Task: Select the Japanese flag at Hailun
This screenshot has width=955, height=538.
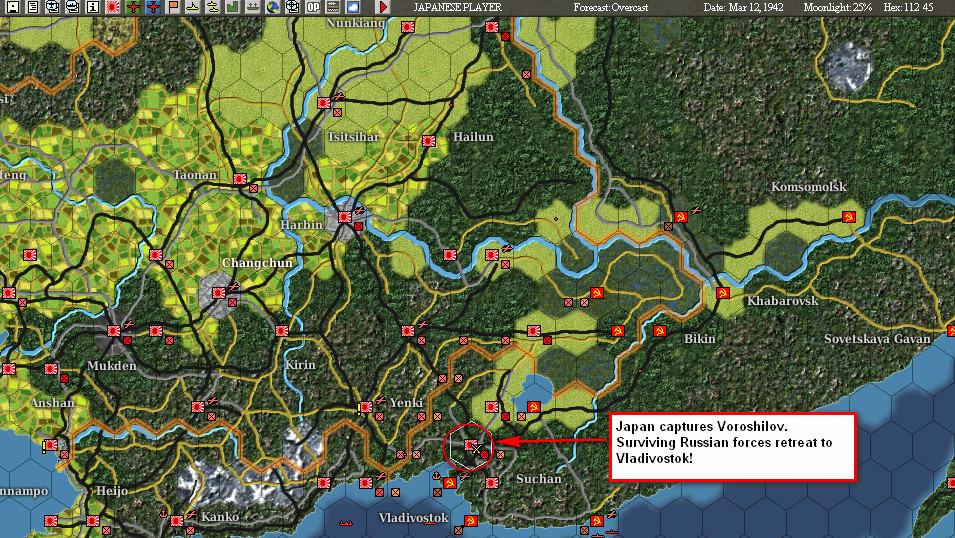Action: click(x=429, y=141)
